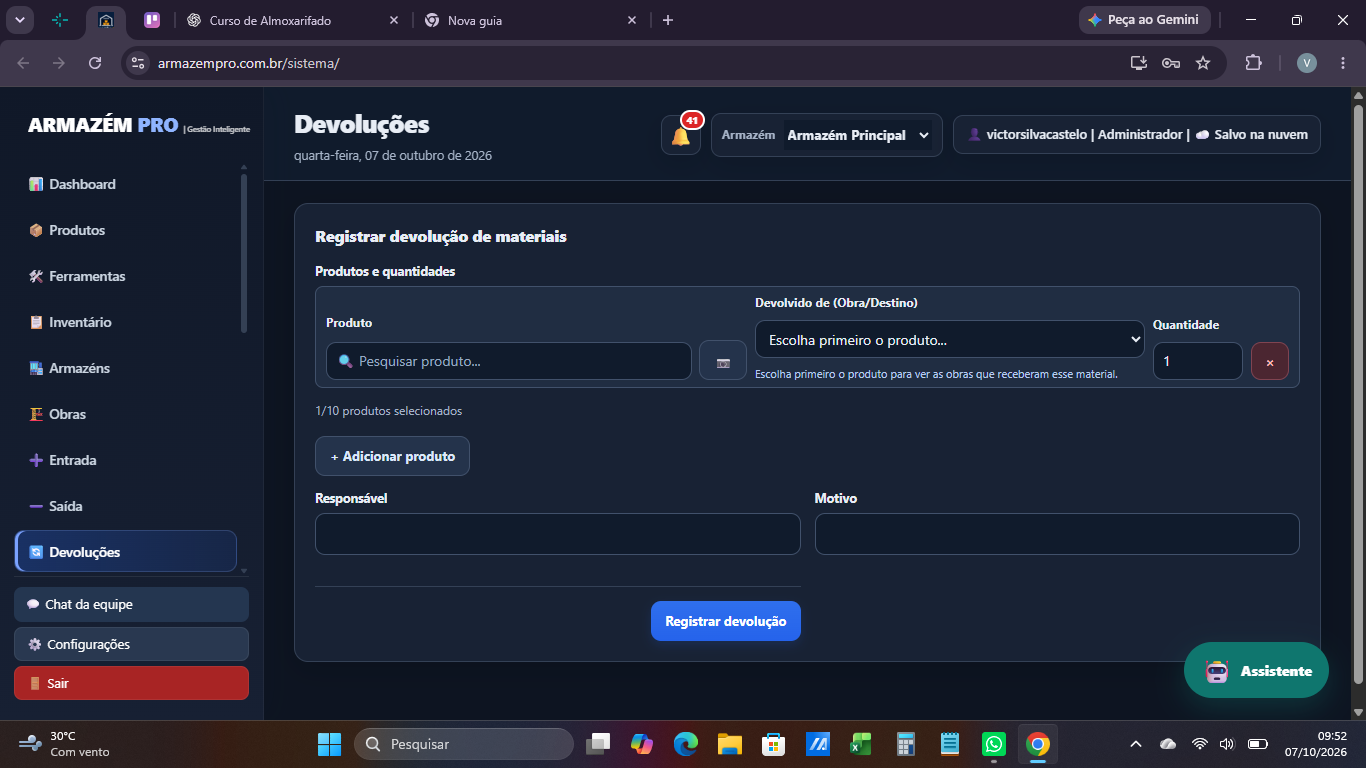This screenshot has width=1366, height=768.
Task: Go to Produtos in the sidebar
Action: pos(126,230)
